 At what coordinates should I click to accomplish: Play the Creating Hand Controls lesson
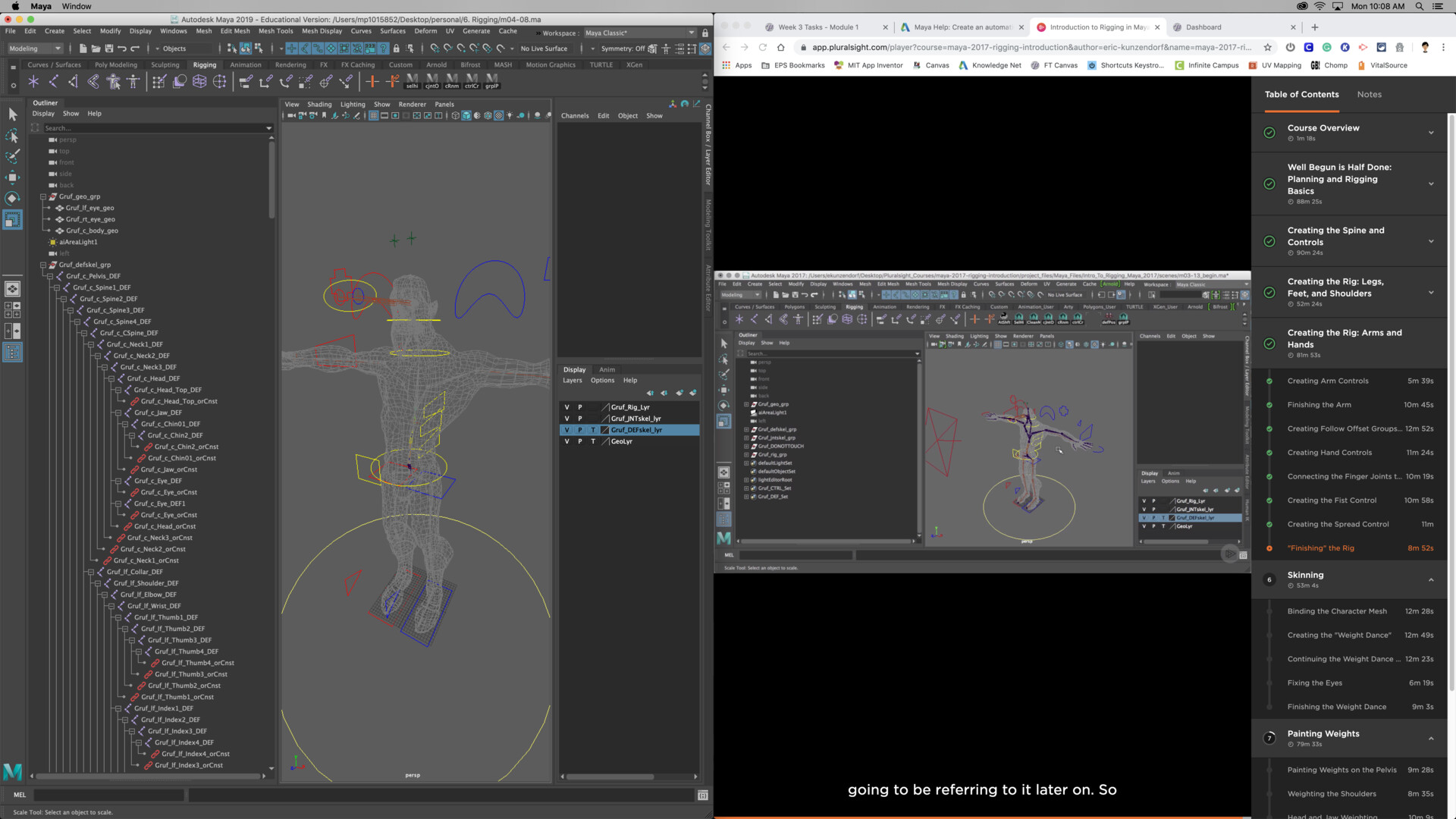(1329, 453)
